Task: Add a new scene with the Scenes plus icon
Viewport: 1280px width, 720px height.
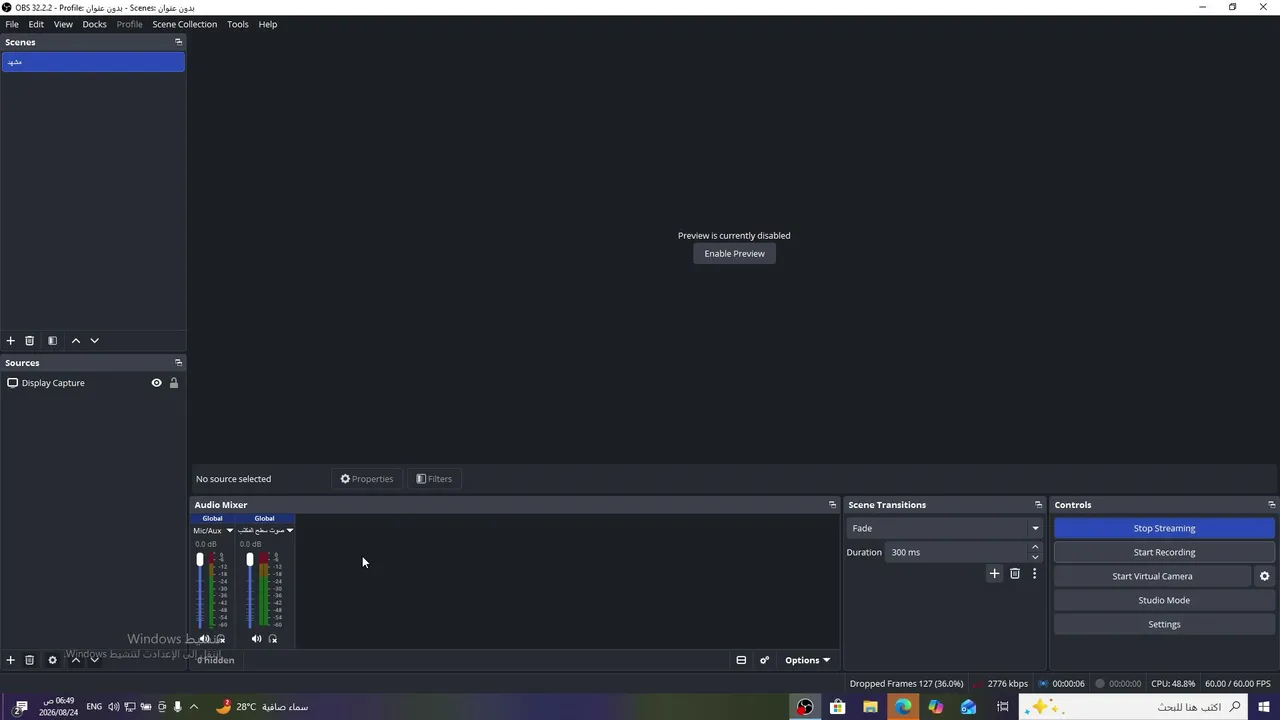Action: coord(11,341)
